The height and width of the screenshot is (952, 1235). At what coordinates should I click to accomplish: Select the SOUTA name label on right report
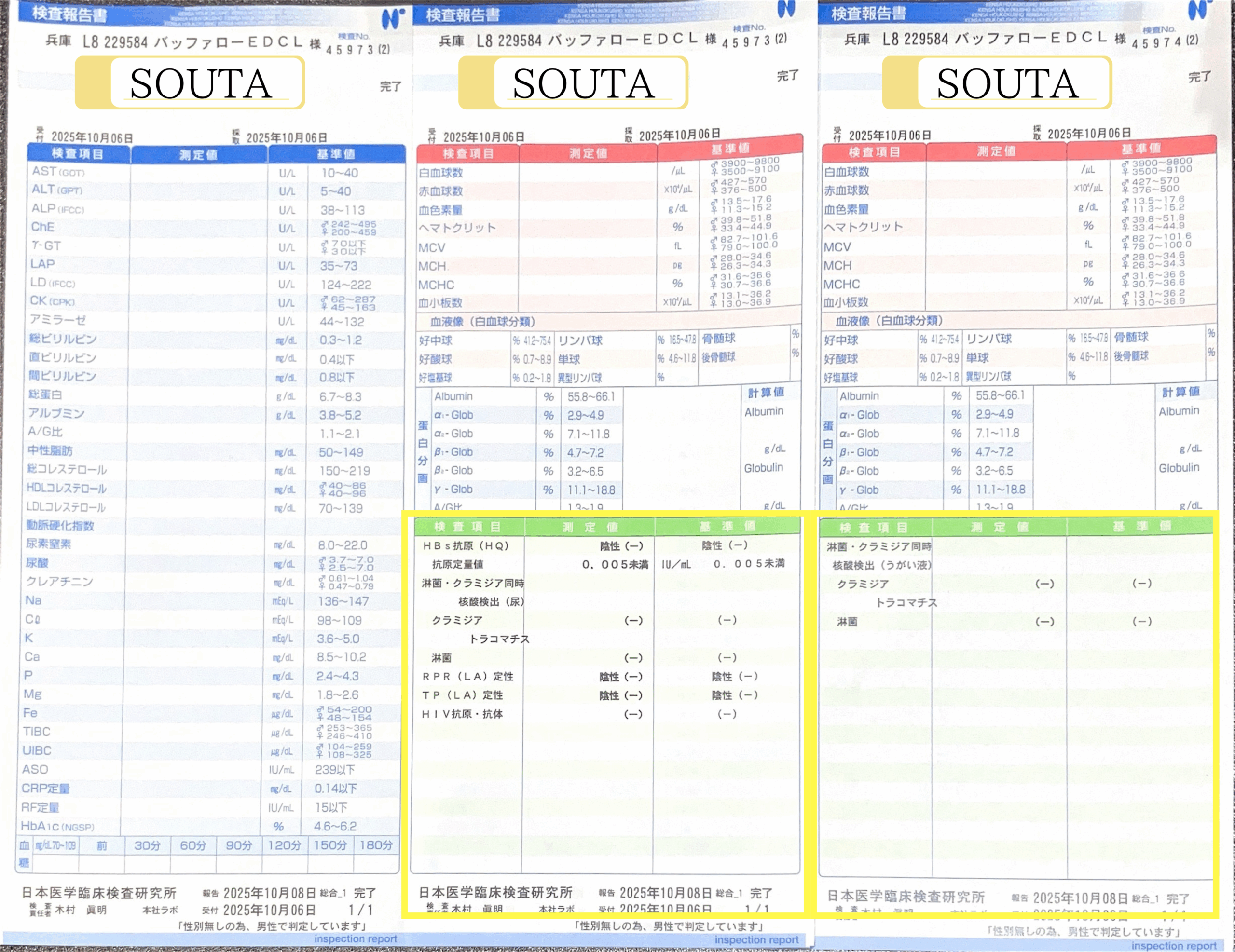1008,83
